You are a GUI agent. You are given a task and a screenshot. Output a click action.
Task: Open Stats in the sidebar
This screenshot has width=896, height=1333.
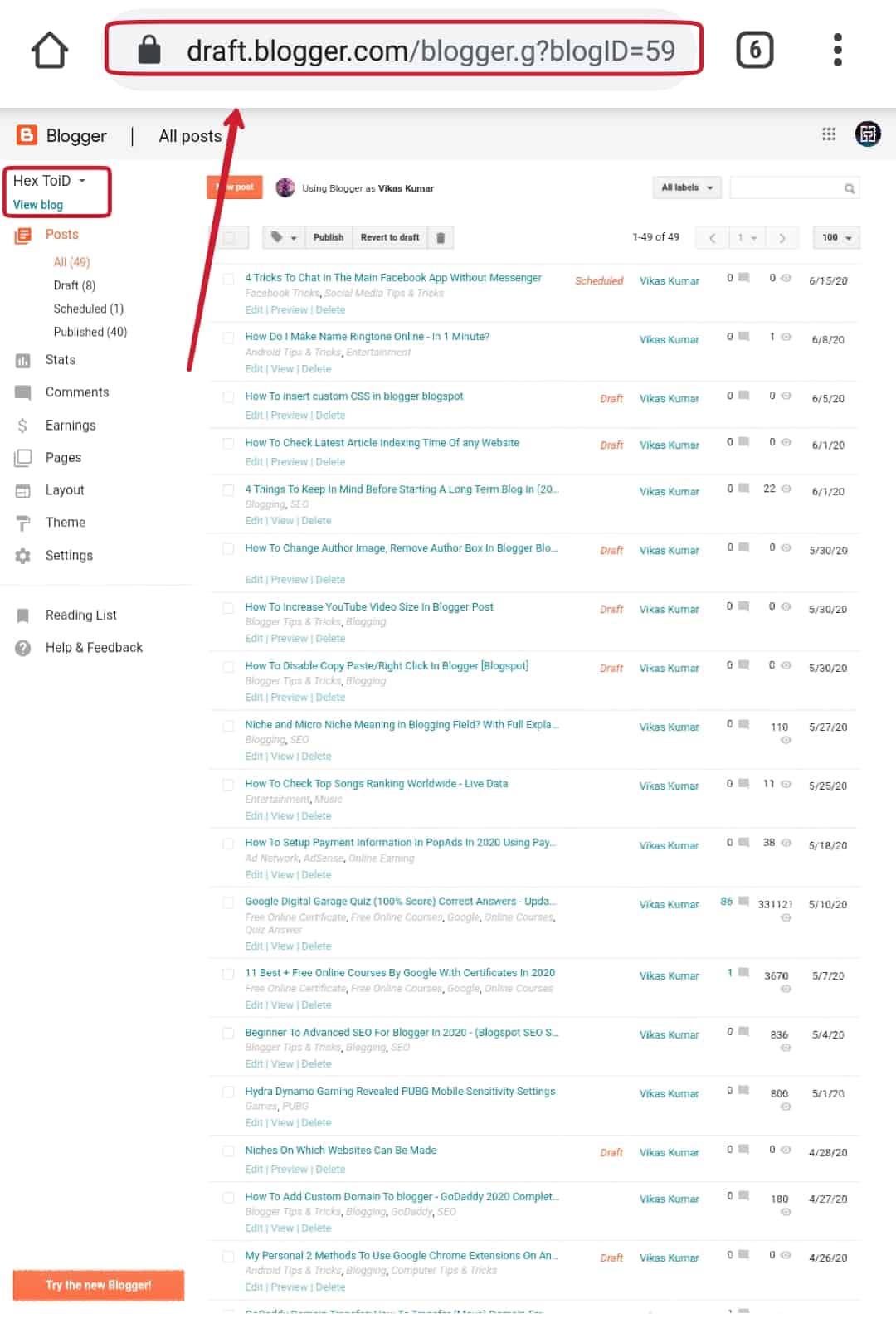(61, 360)
